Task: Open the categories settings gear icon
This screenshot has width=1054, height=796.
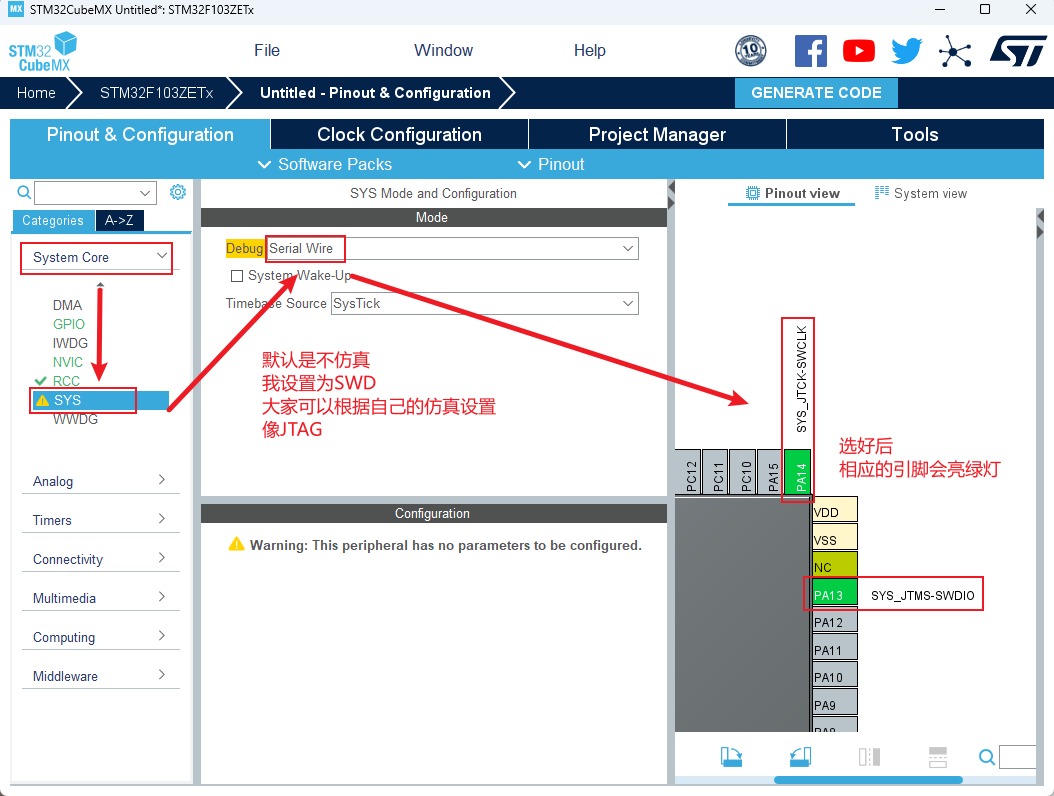Action: 177,192
